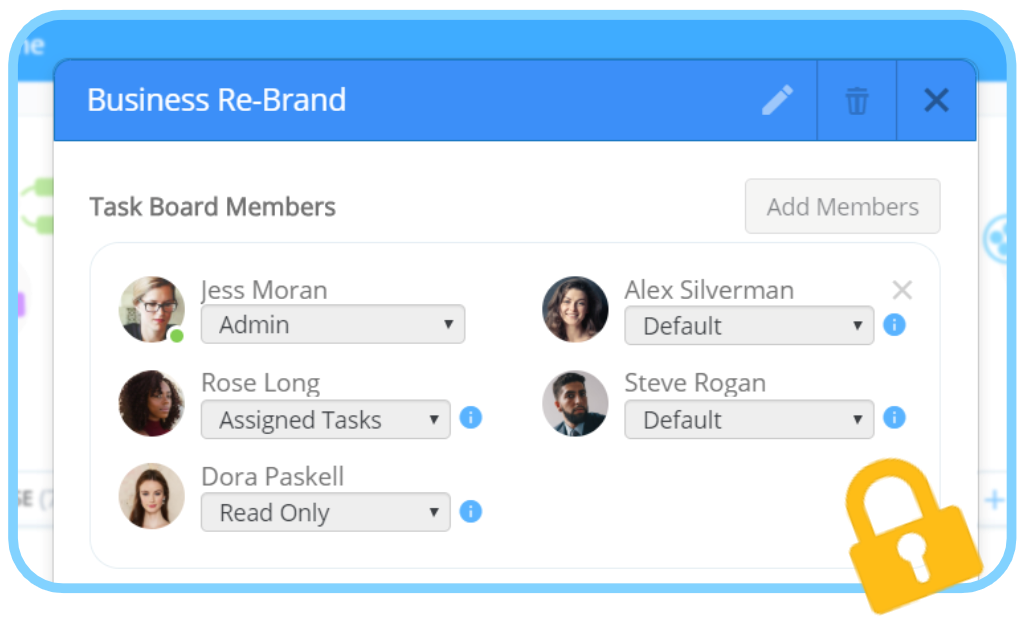
Task: Open Alex Silverman's Default role dropdown
Action: click(749, 325)
